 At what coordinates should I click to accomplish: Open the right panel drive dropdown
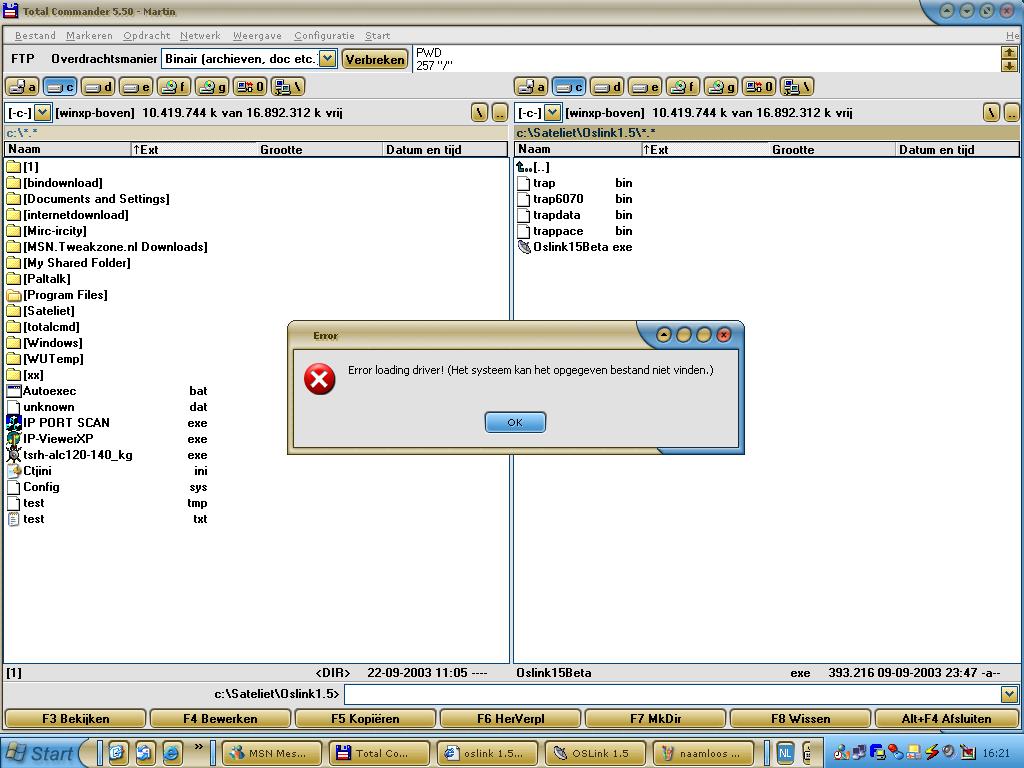pos(552,113)
